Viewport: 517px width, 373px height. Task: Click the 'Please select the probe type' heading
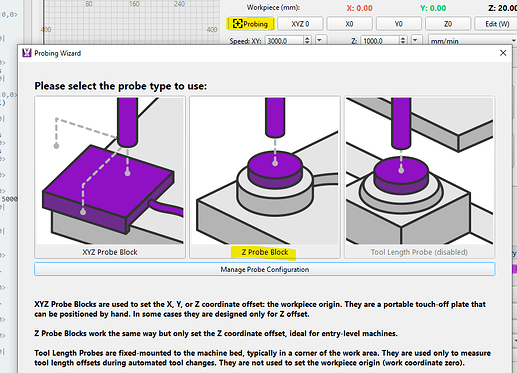tap(121, 86)
